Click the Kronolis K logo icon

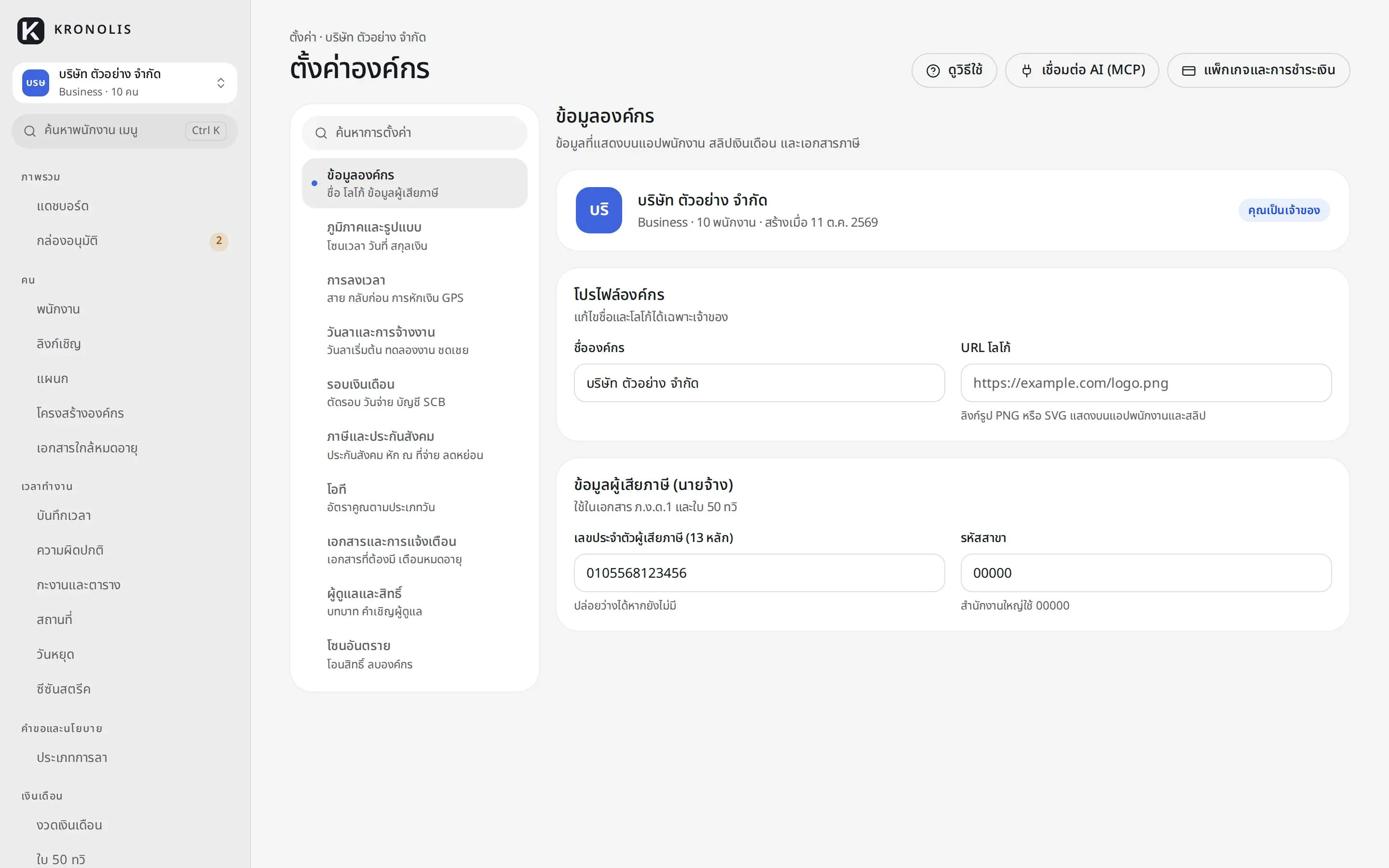tap(31, 30)
